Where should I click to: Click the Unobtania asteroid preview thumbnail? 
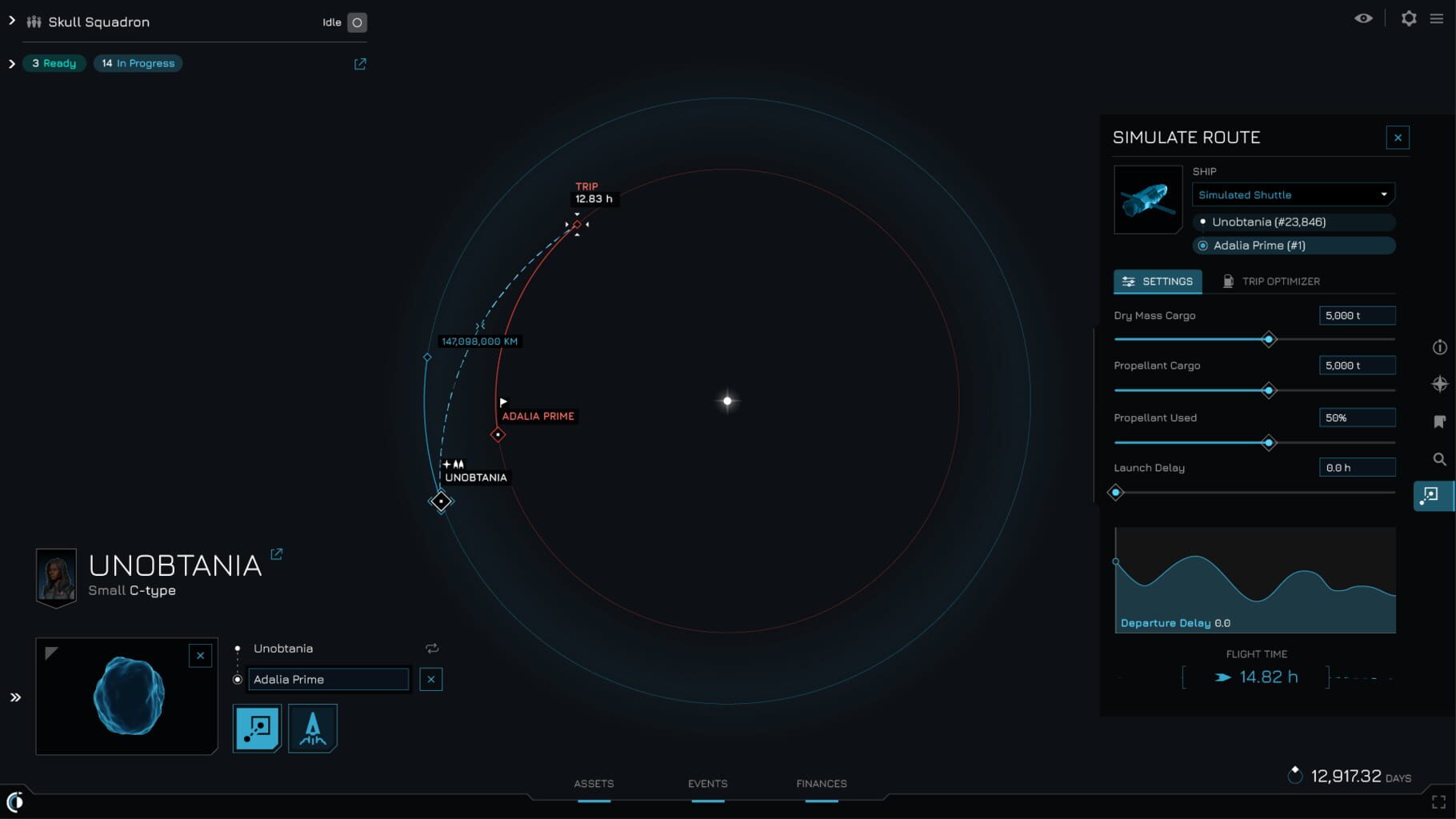(x=126, y=696)
